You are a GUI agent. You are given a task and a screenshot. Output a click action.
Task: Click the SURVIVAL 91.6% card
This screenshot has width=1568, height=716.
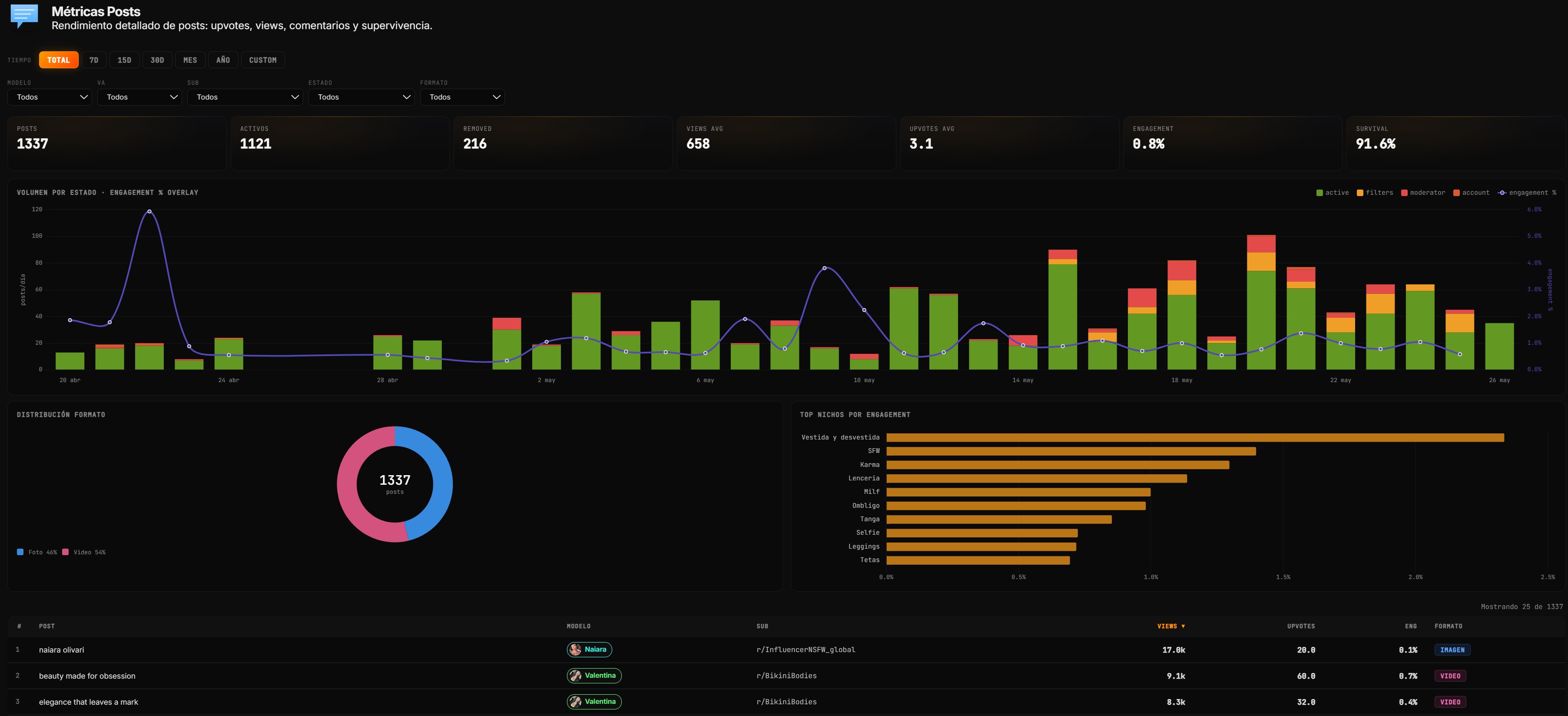point(1456,143)
